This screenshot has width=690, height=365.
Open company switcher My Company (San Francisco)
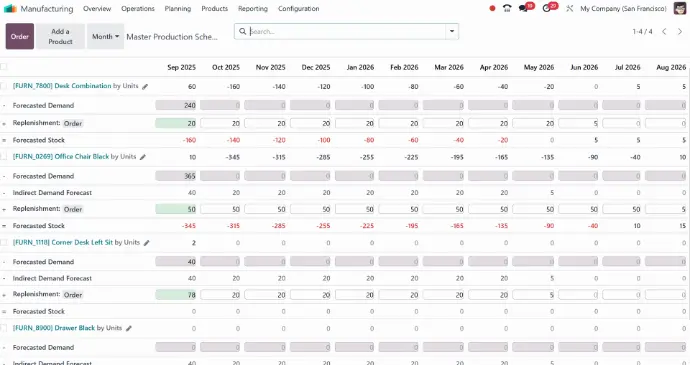[623, 8]
